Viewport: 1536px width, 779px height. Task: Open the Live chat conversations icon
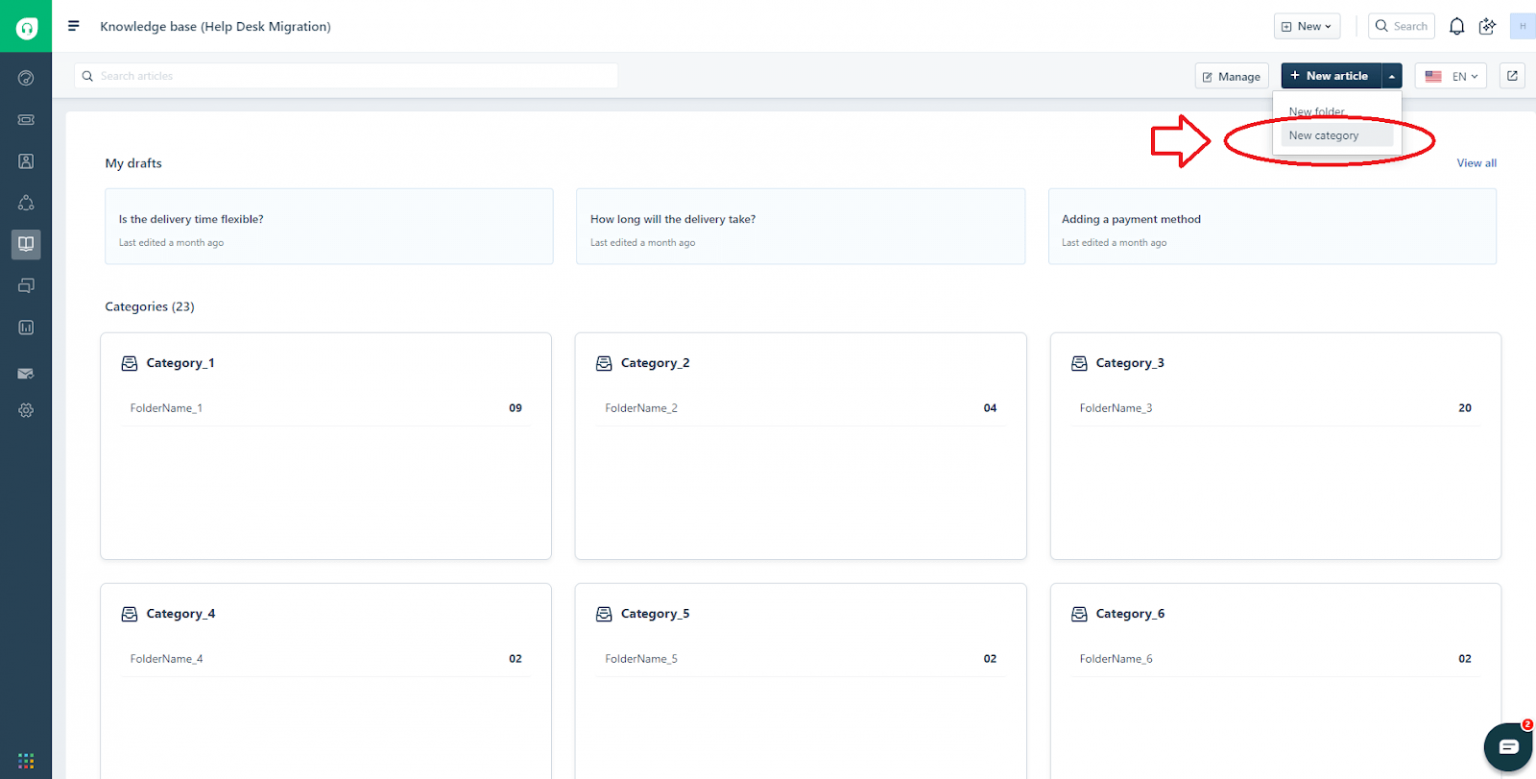[25, 286]
